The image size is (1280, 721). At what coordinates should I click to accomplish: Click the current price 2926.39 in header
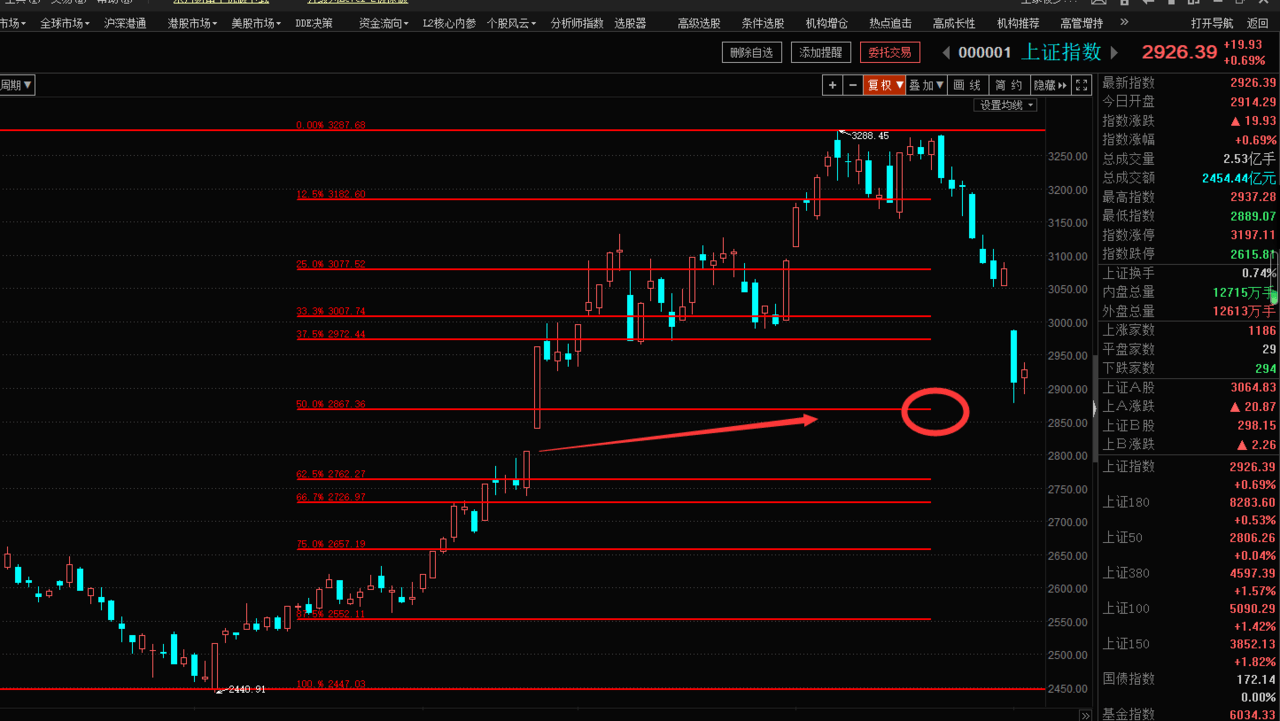pos(1179,52)
